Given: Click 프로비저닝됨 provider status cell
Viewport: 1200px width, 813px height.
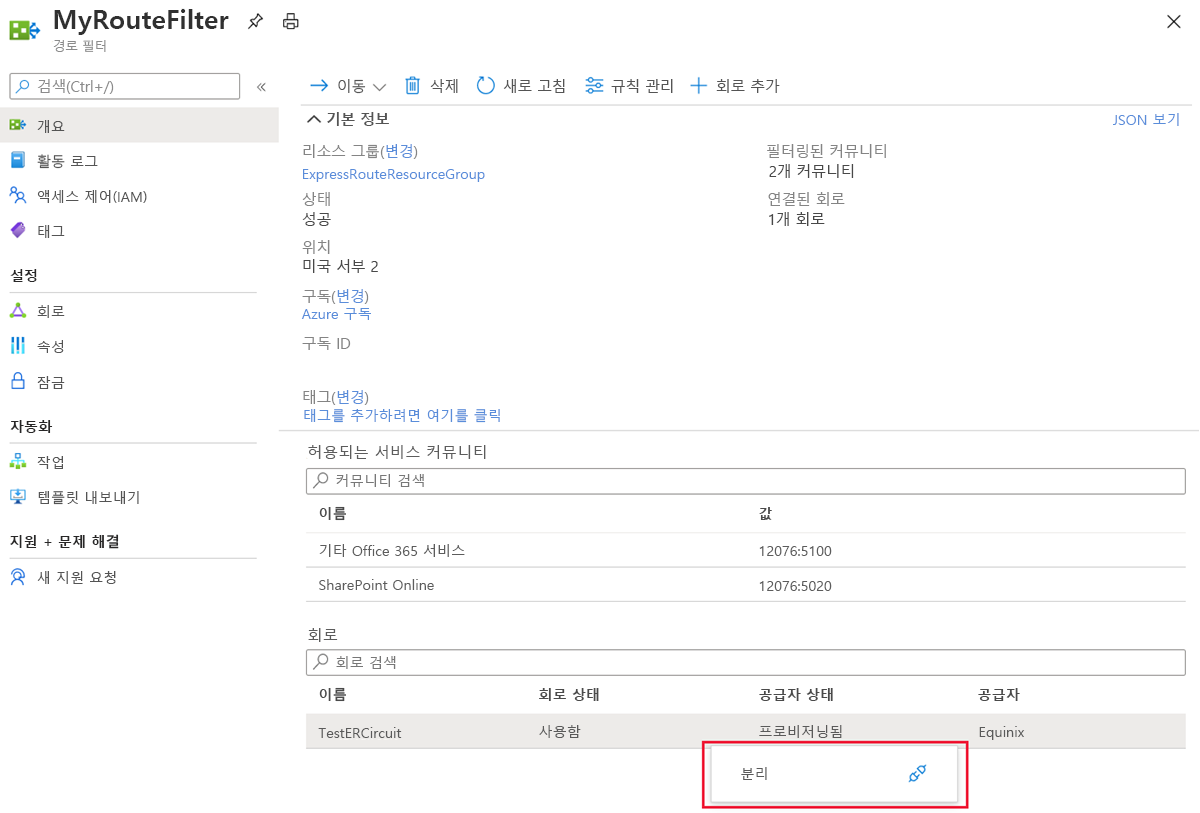Looking at the screenshot, I should pyautogui.click(x=801, y=731).
